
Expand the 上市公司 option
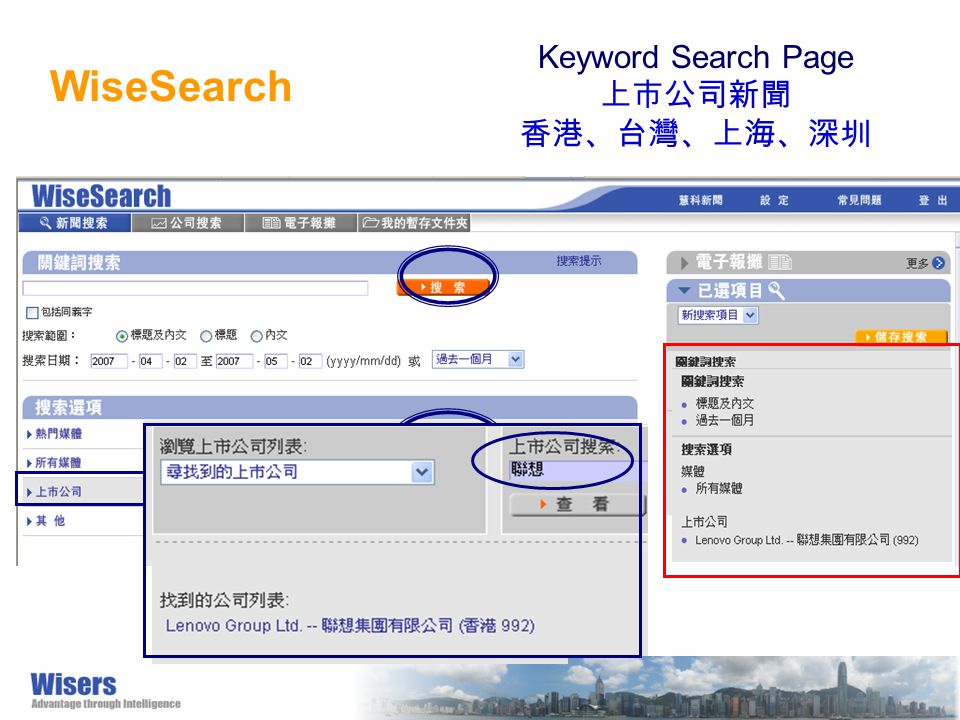click(58, 492)
